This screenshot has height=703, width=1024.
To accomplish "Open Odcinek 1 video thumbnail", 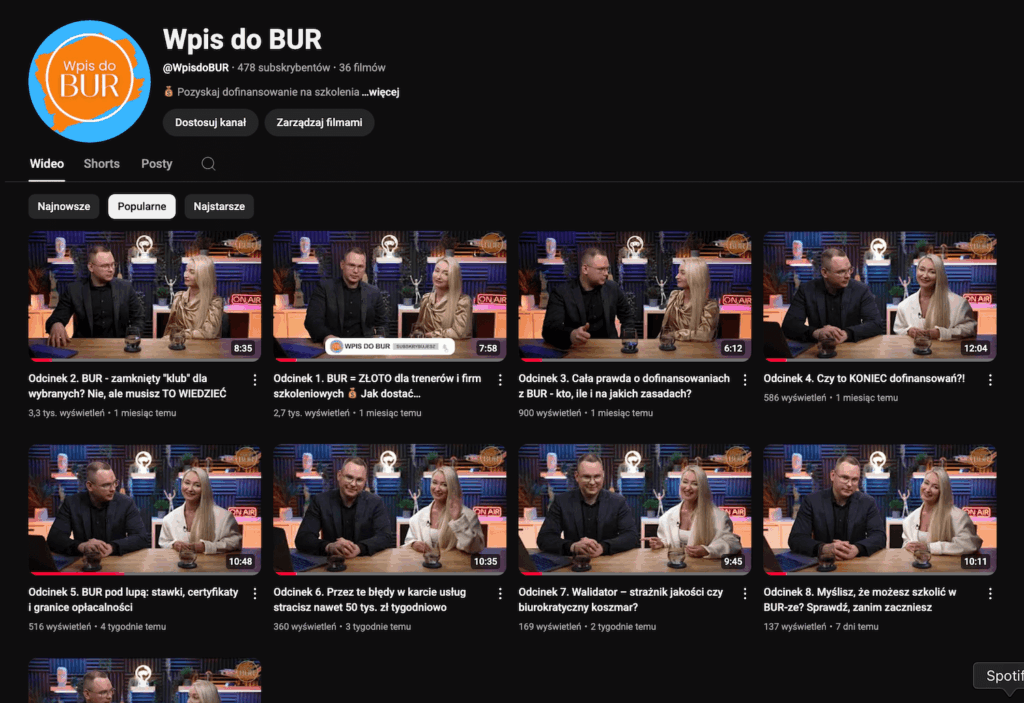I will (389, 296).
